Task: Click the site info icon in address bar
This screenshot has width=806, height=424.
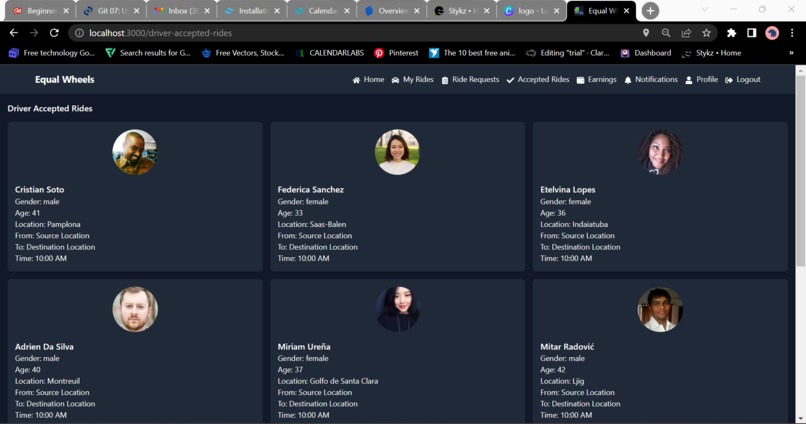Action: click(x=79, y=33)
